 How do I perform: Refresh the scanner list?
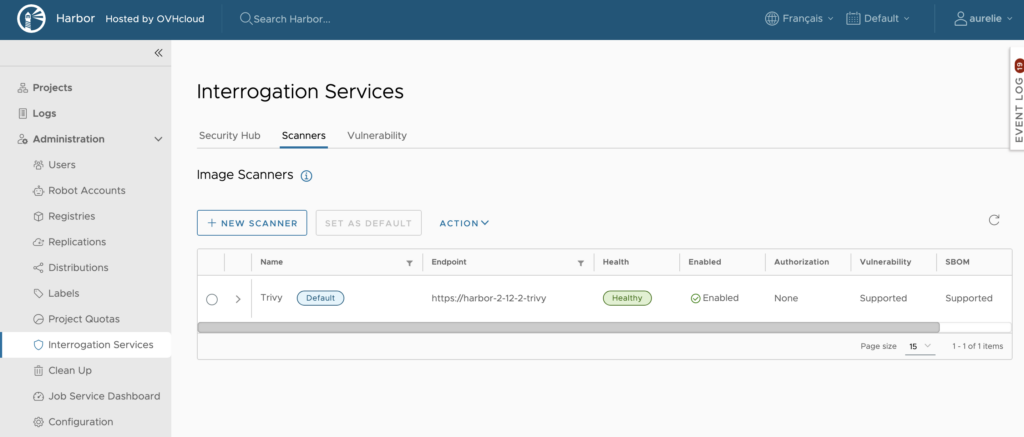(993, 220)
